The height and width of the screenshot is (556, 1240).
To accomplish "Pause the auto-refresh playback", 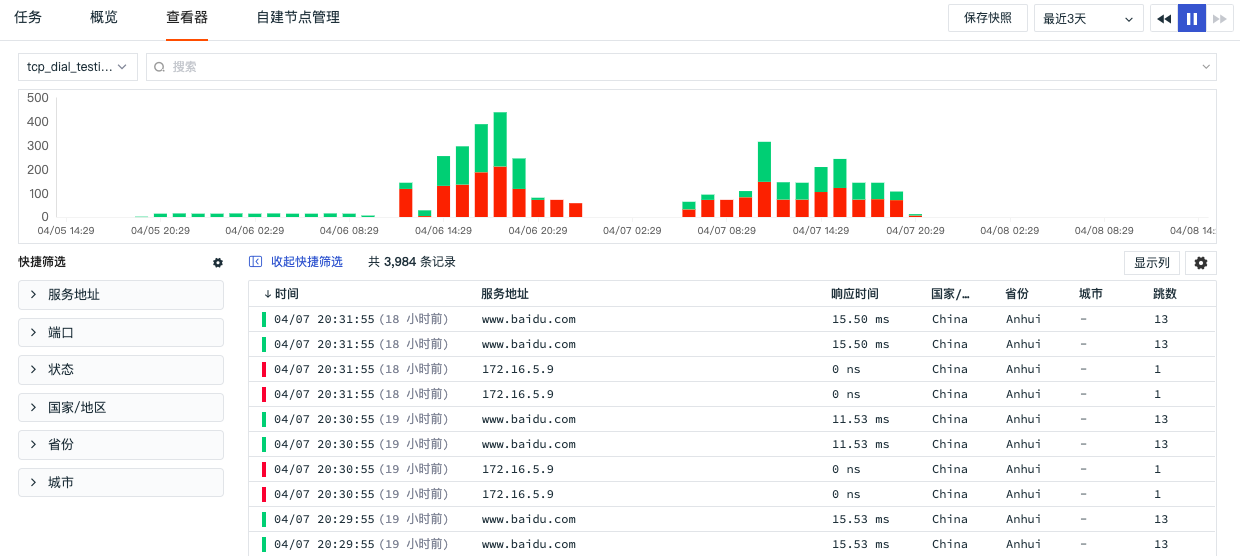I will [x=1192, y=18].
